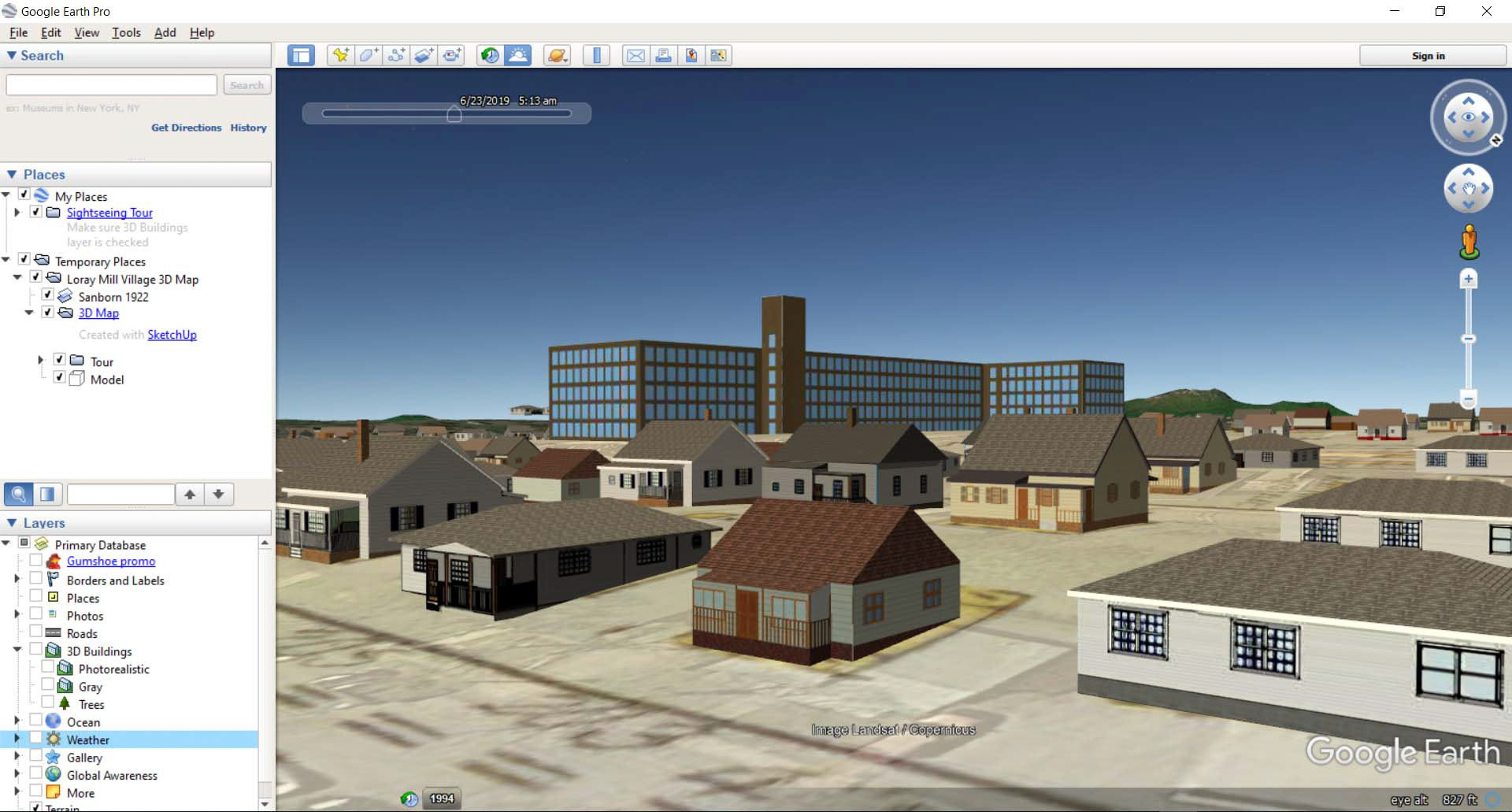1512x812 pixels.
Task: Uncheck the Sanborn 1922 overlay
Action: point(48,295)
